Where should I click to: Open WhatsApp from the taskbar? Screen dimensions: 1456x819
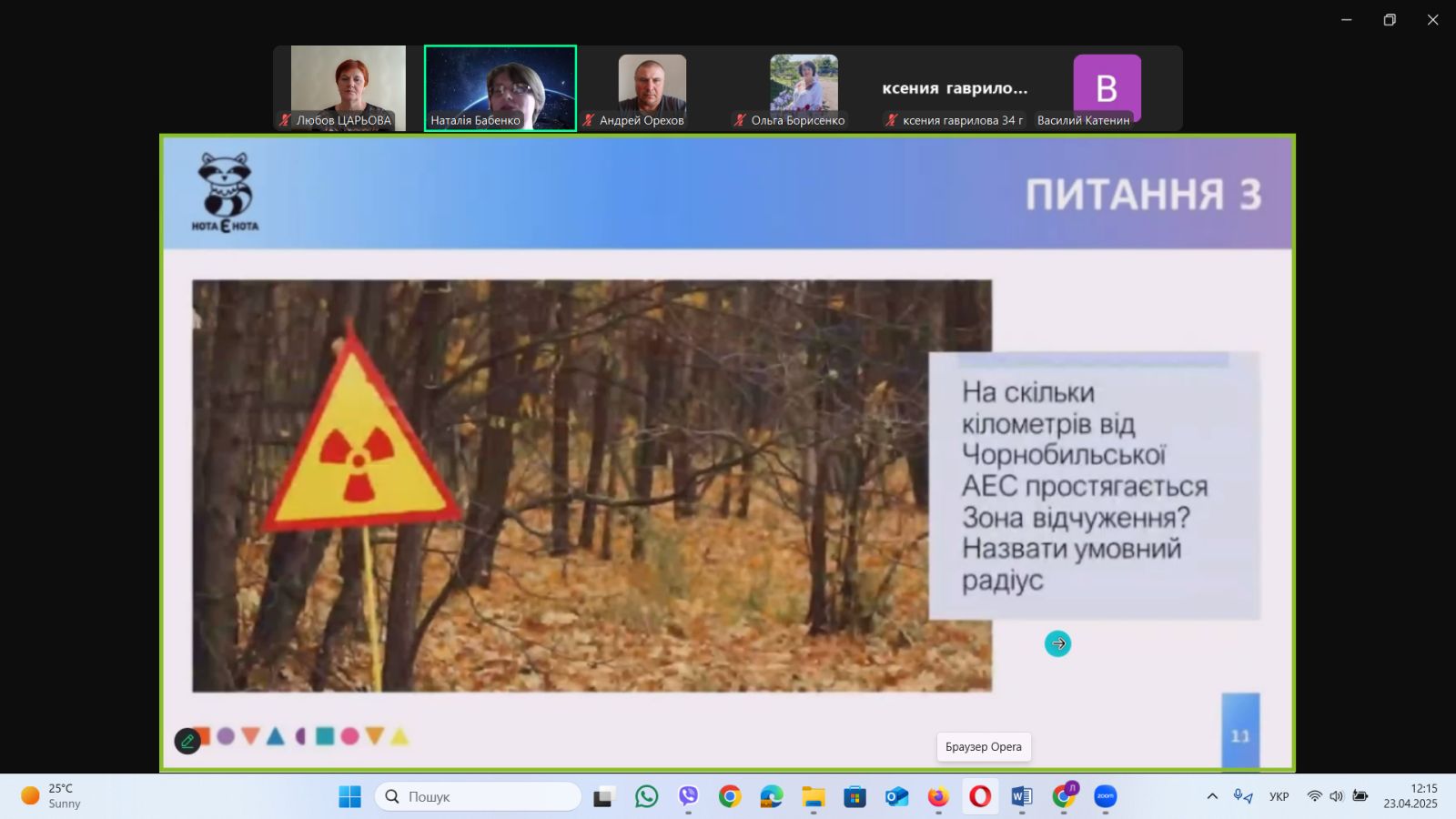pos(646,796)
